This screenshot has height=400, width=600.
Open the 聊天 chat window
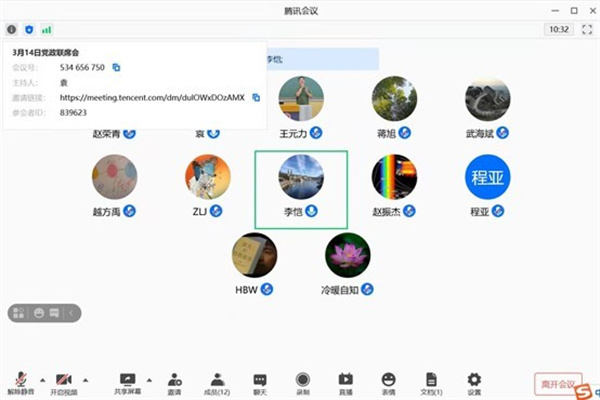(x=260, y=381)
